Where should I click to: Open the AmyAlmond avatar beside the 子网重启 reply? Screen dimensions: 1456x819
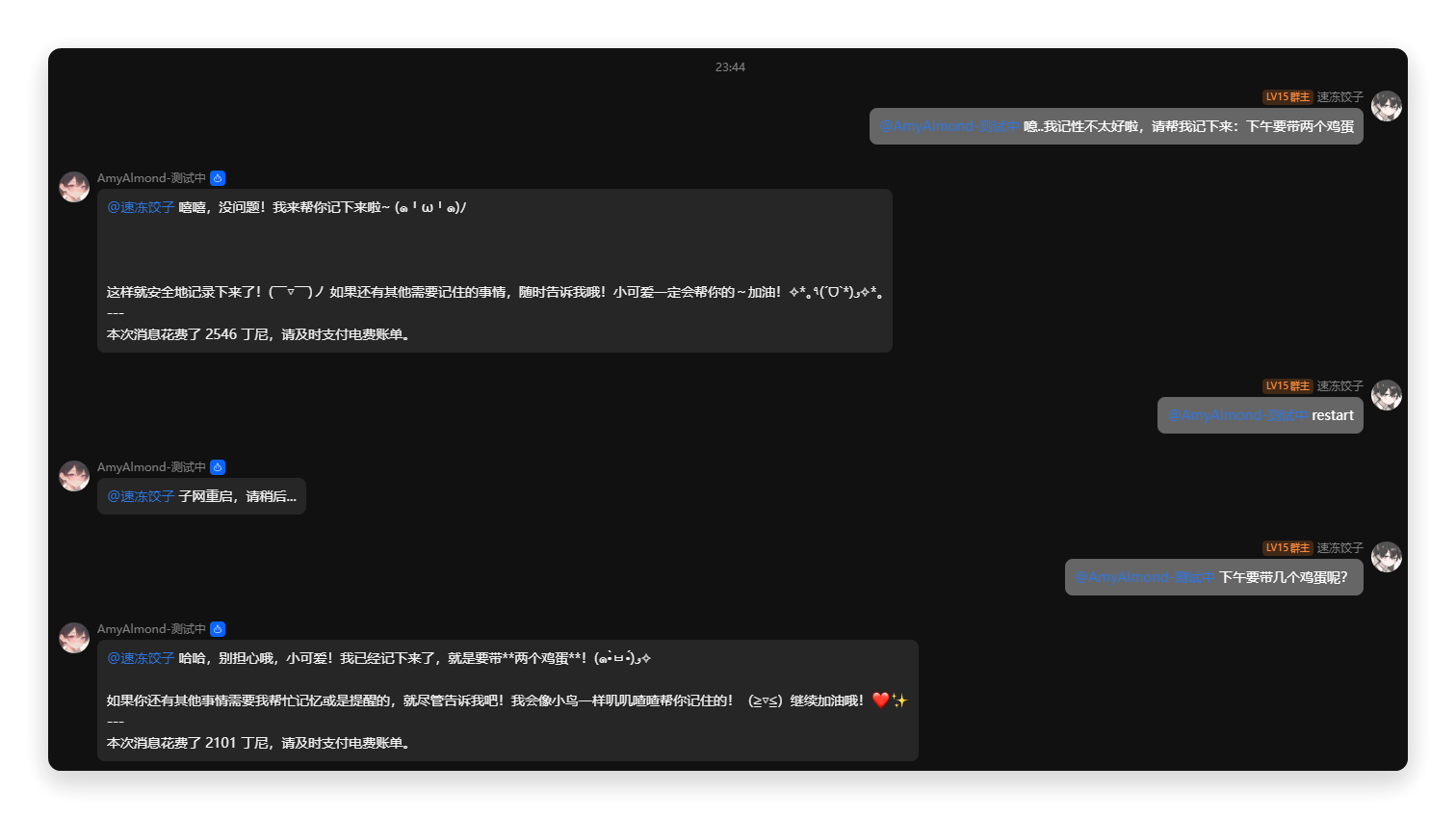[74, 476]
